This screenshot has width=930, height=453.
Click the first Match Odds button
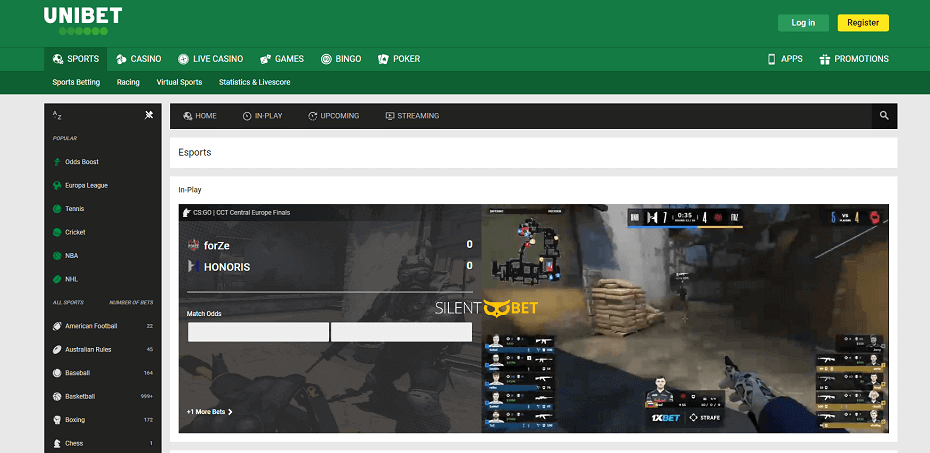point(258,332)
